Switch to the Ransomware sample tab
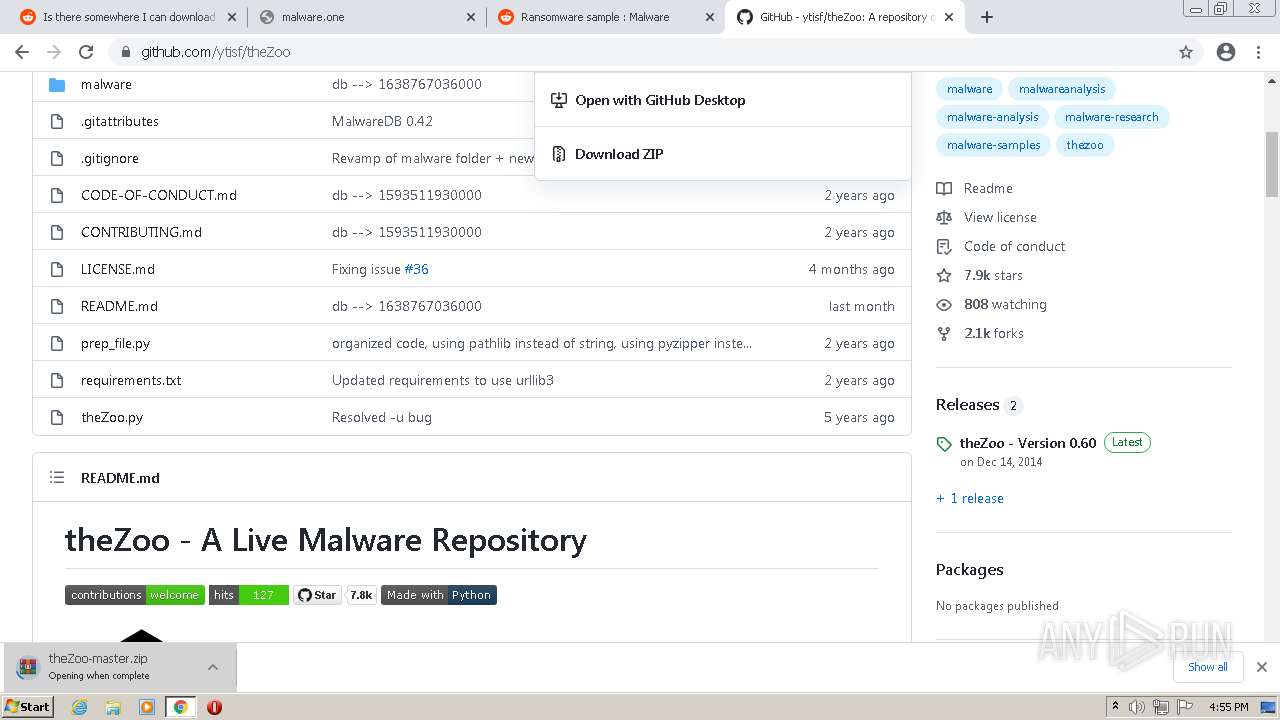 (x=607, y=17)
